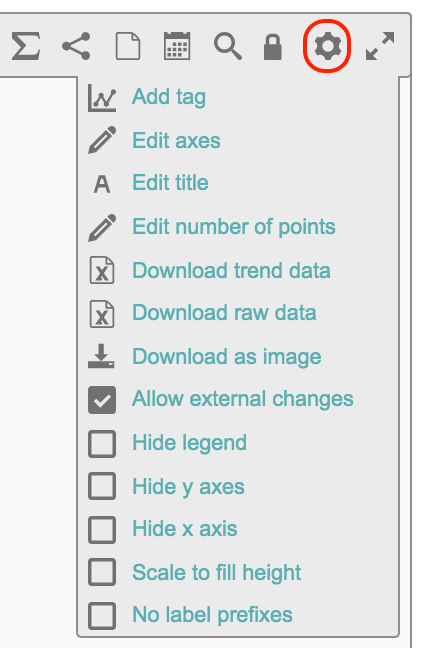
Task: Toggle the No label prefixes checkbox
Action: [102, 615]
